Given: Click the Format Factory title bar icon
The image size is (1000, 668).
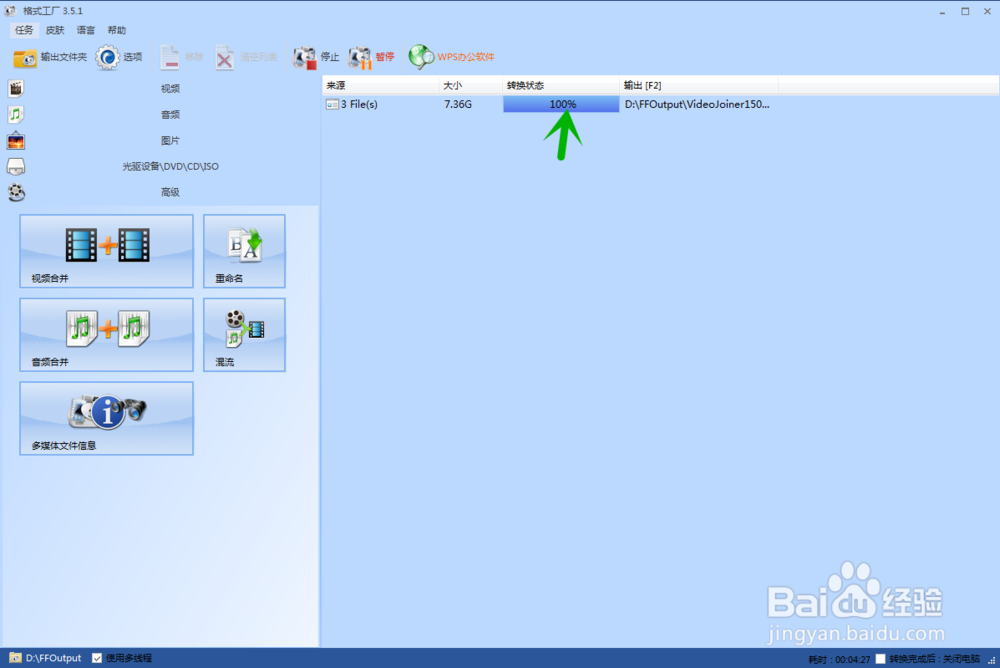Looking at the screenshot, I should 10,11.
